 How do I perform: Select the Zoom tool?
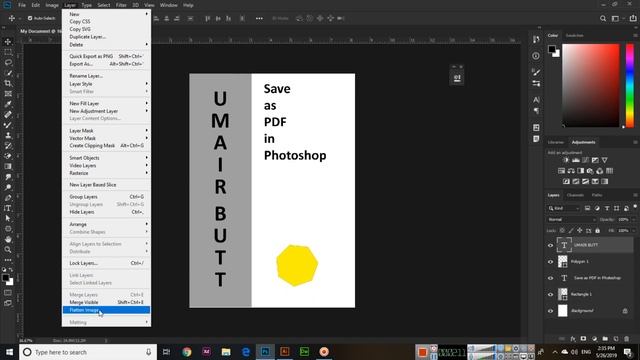tap(8, 249)
